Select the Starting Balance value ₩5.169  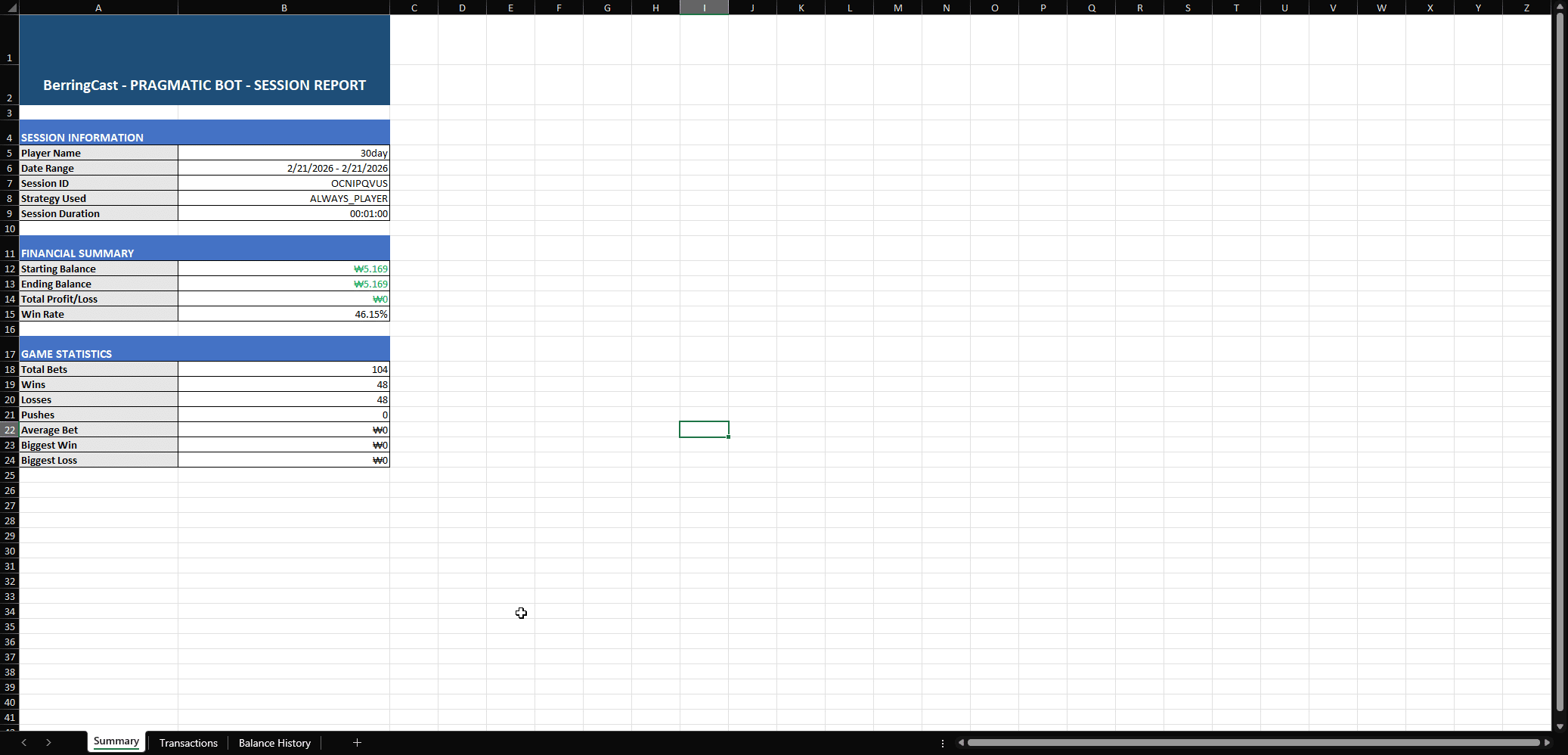[x=284, y=269]
